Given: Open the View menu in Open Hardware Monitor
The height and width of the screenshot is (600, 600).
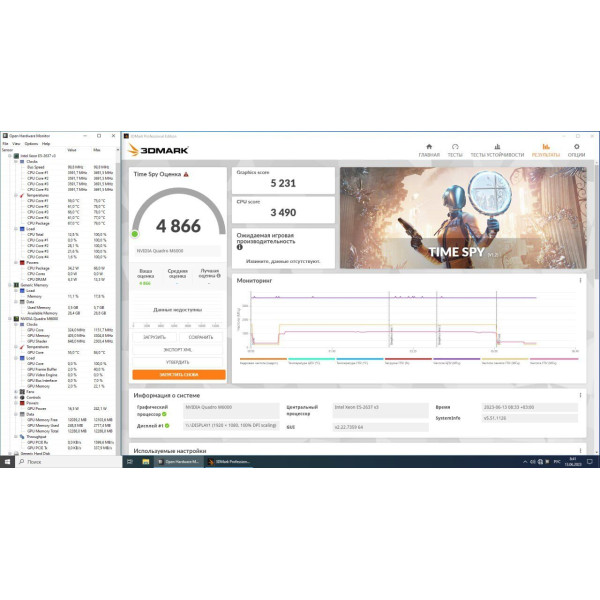Looking at the screenshot, I should tap(16, 143).
